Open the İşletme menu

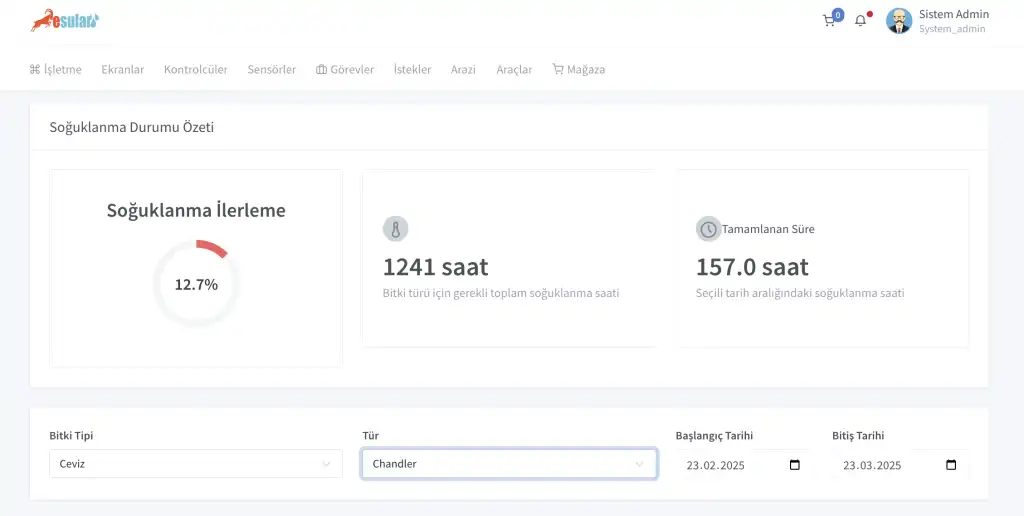point(56,70)
